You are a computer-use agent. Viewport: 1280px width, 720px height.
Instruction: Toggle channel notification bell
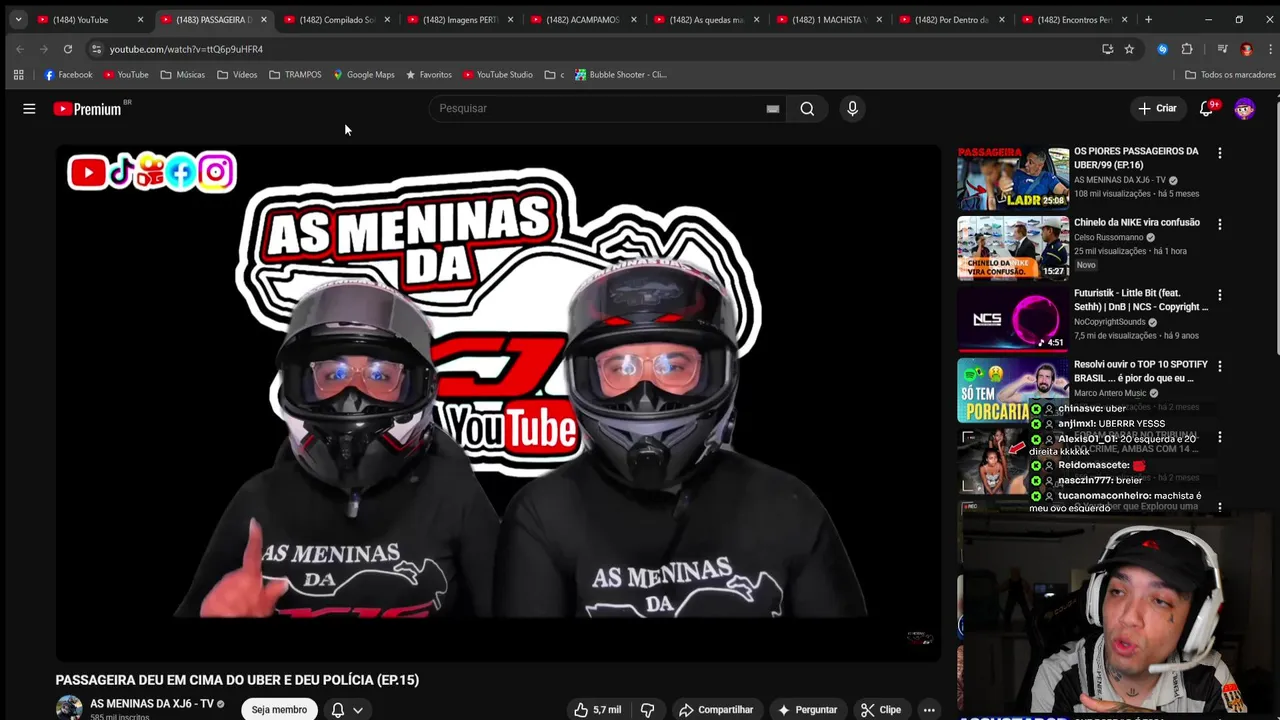338,710
